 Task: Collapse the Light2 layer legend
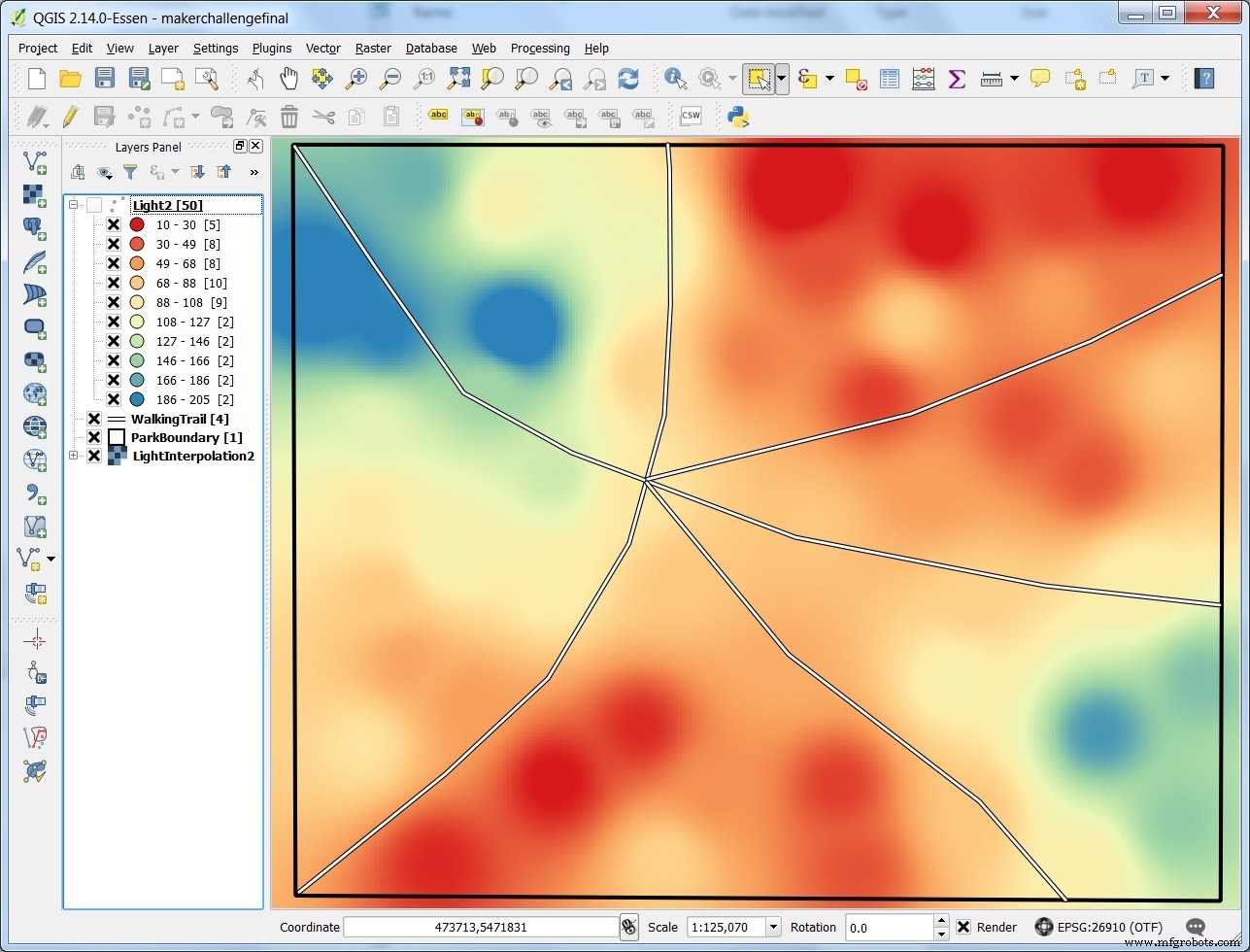74,205
